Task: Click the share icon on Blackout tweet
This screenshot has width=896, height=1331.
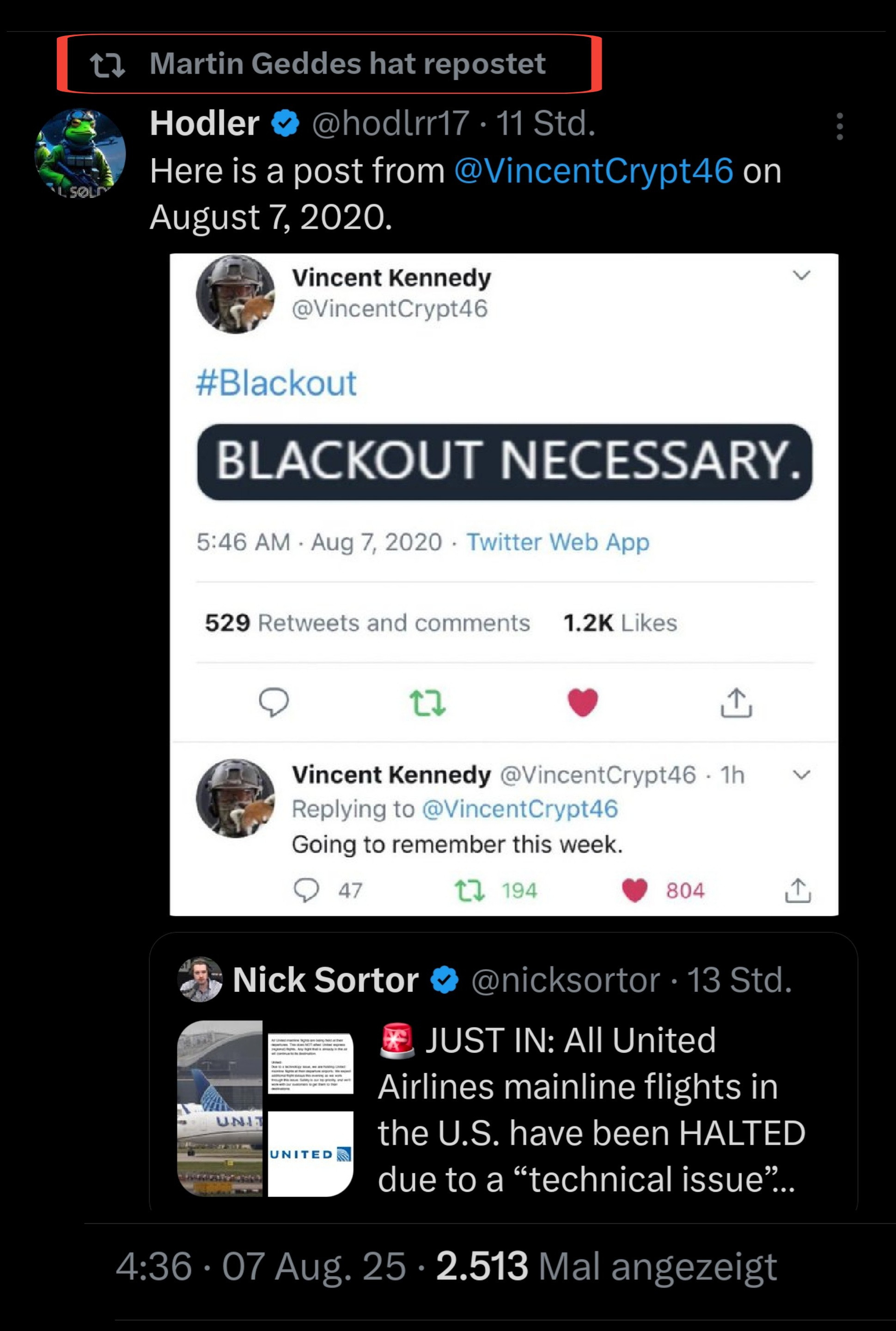Action: [x=736, y=702]
